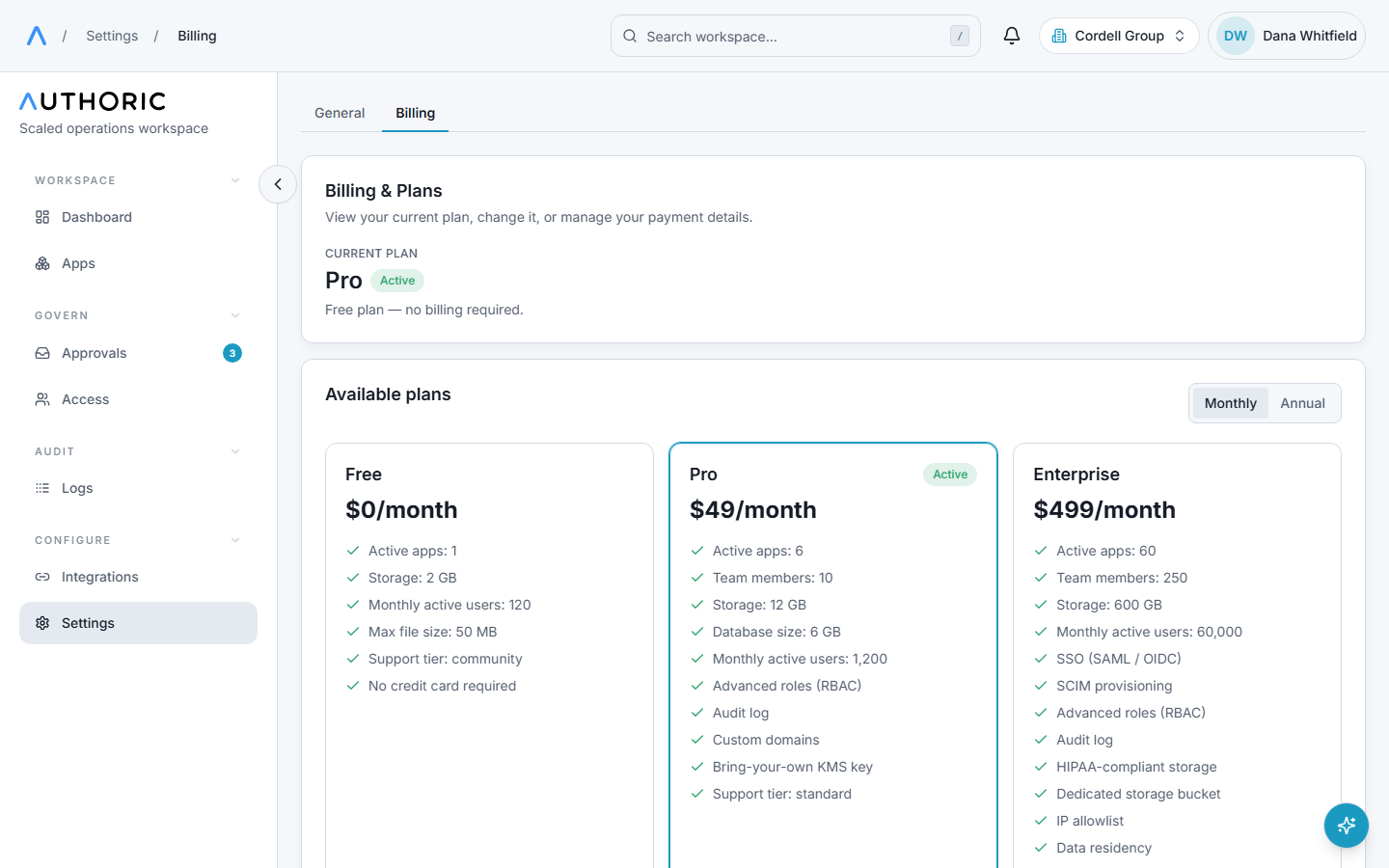Click the Logs list icon

[x=42, y=488]
